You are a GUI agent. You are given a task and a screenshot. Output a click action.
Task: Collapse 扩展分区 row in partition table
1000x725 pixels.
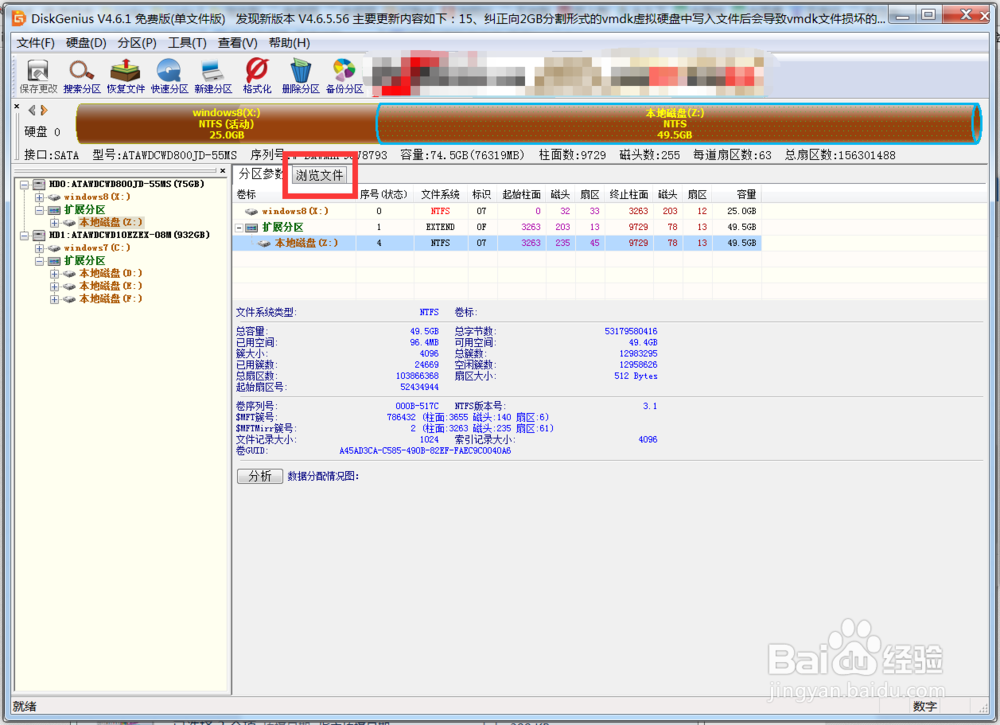click(239, 228)
